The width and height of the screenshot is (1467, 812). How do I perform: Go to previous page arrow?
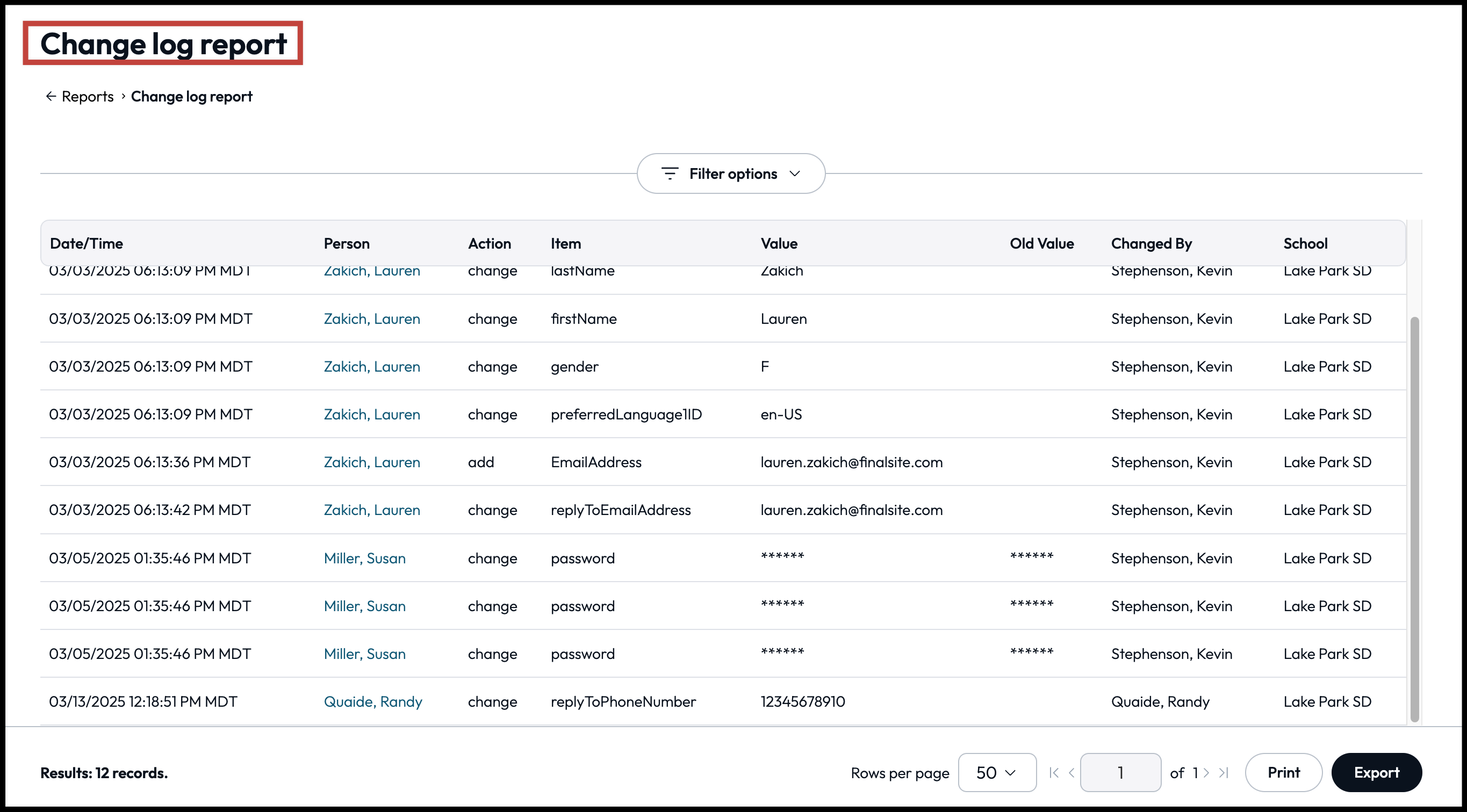click(x=1072, y=773)
